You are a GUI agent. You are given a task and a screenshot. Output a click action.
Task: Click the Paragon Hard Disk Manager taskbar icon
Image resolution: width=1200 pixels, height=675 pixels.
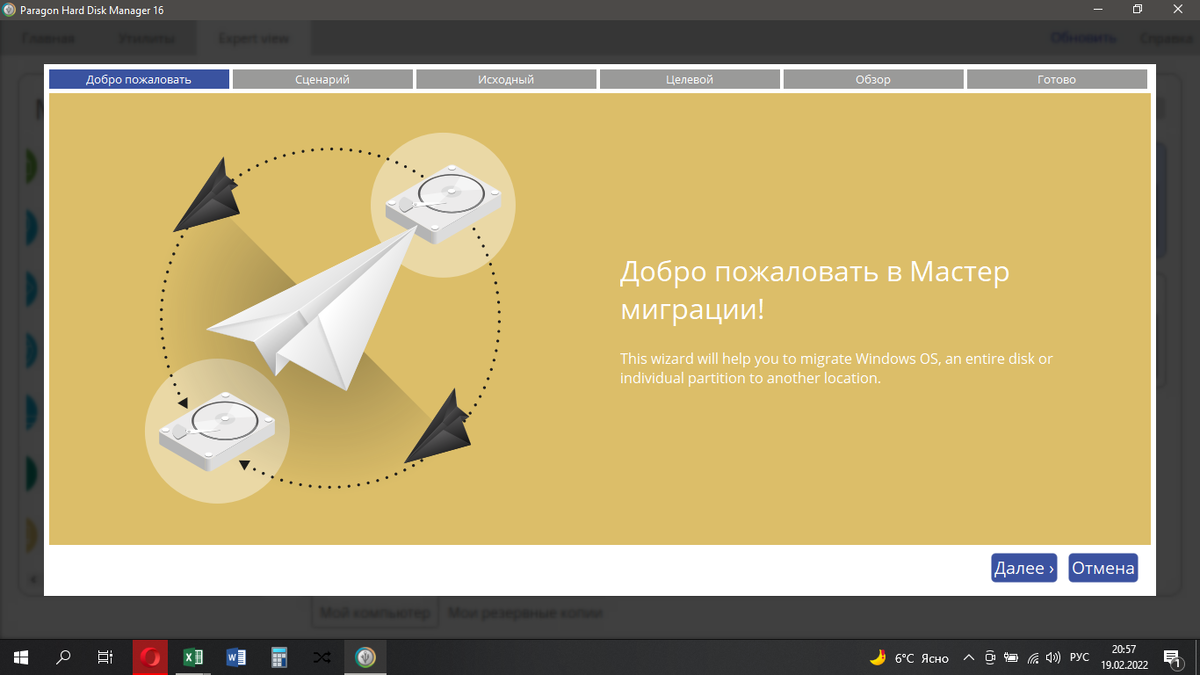tap(365, 657)
